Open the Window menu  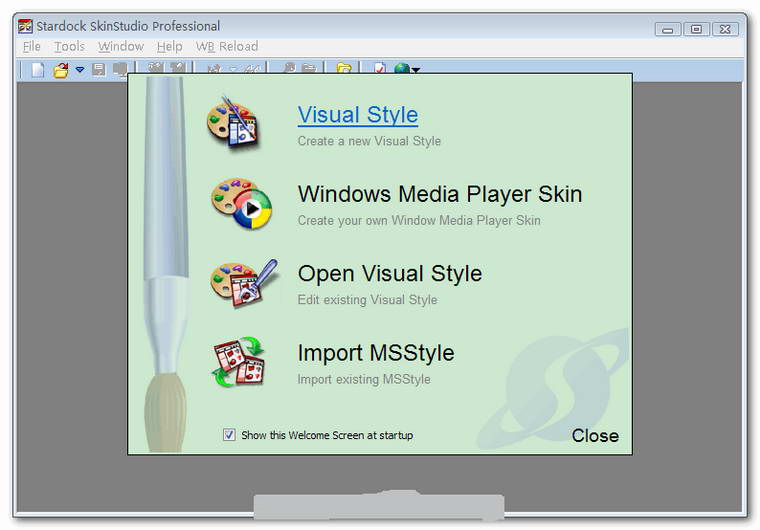click(x=121, y=47)
